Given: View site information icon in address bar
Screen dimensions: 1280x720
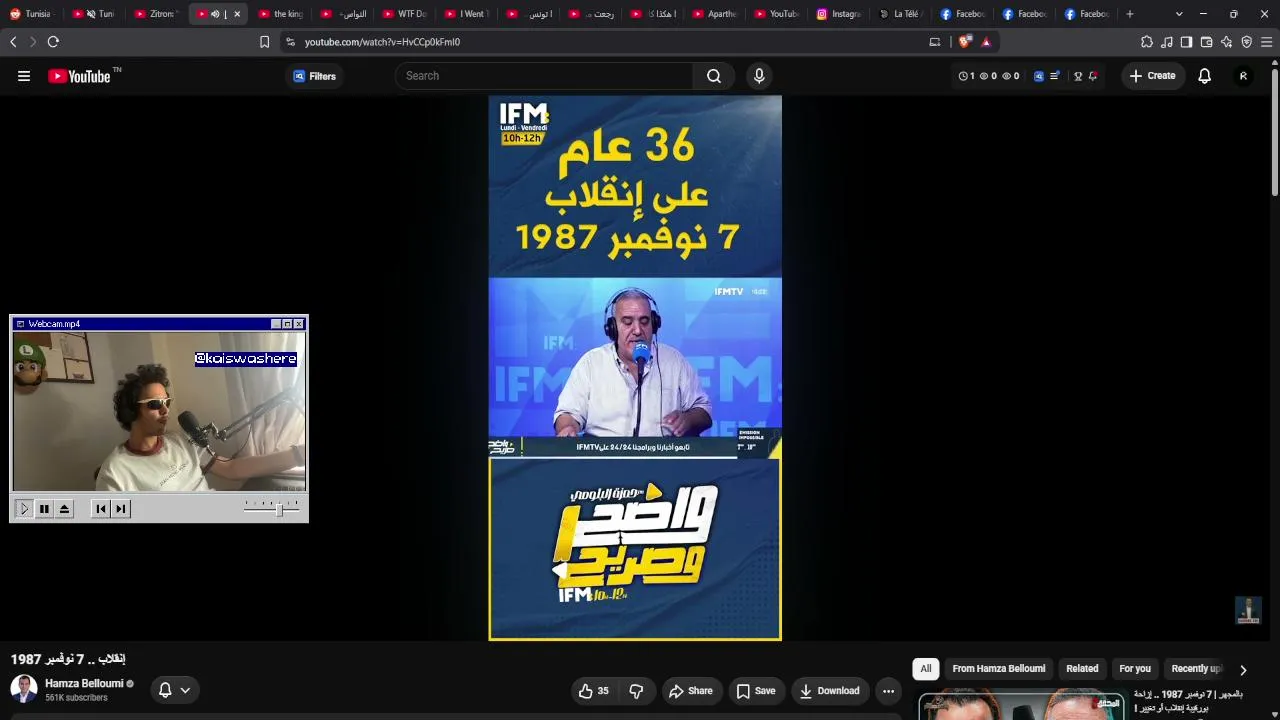Looking at the screenshot, I should coord(290,42).
